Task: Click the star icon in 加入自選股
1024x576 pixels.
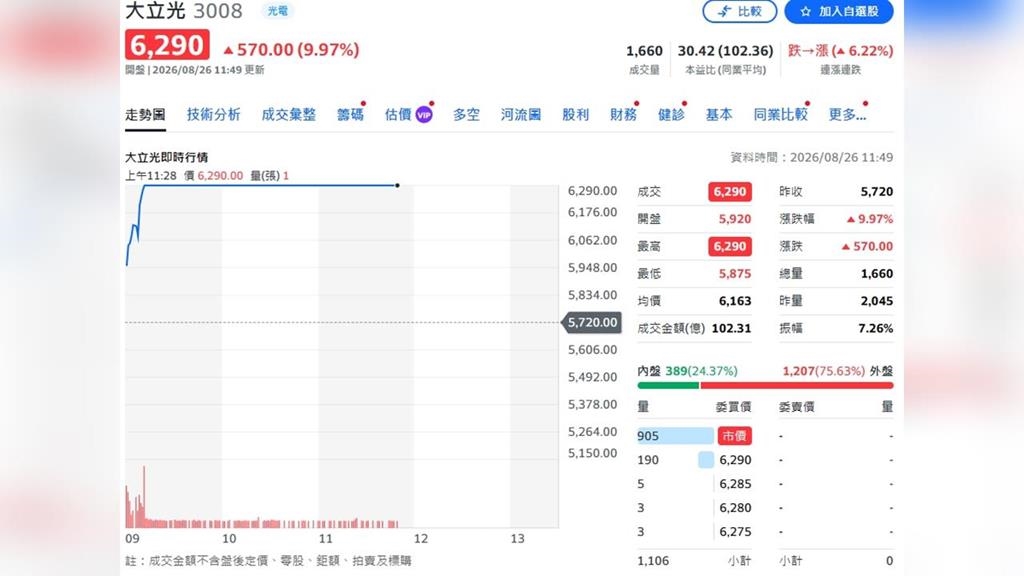Action: [805, 11]
